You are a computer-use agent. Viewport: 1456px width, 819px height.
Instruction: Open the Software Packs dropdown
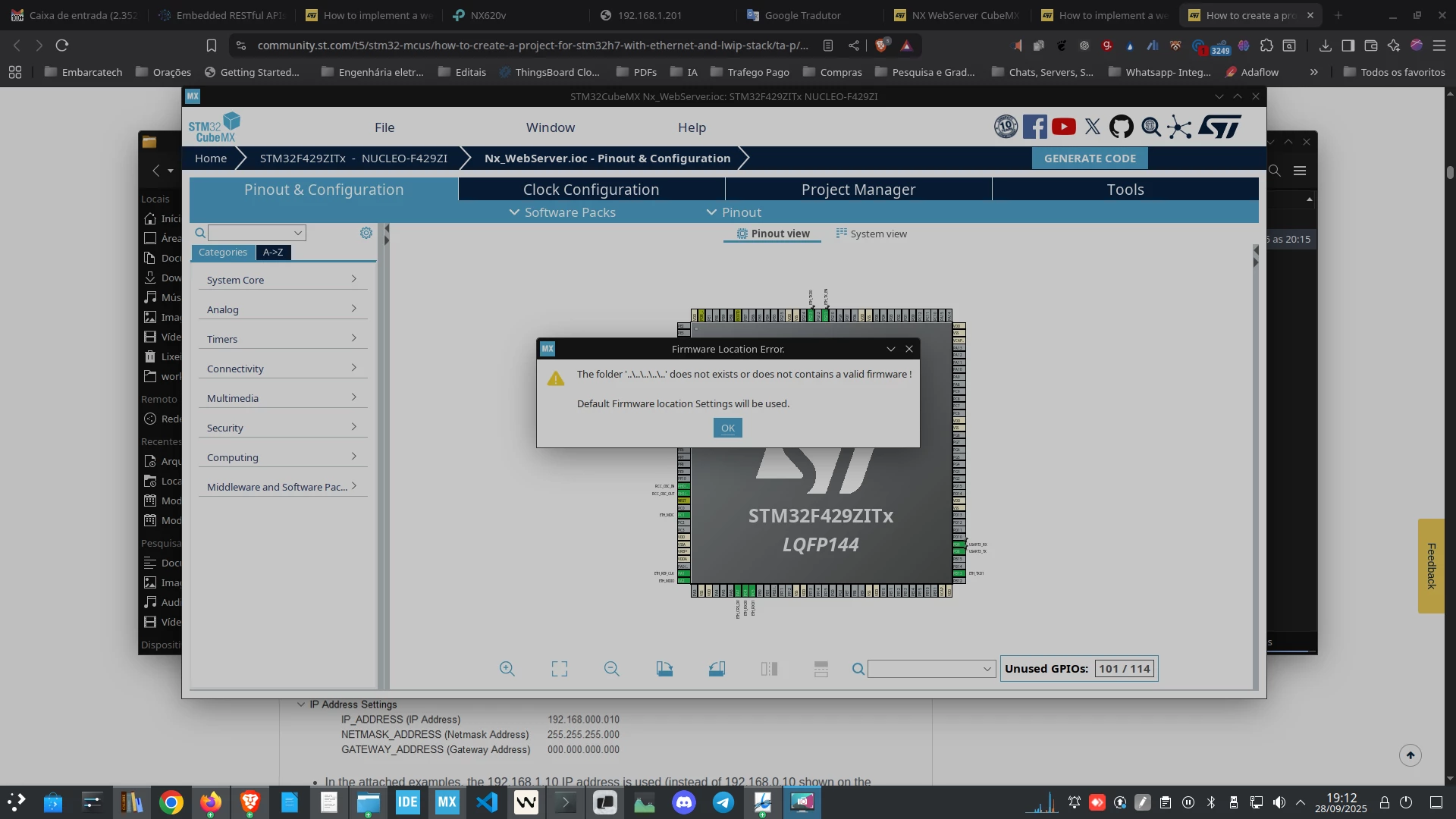562,212
